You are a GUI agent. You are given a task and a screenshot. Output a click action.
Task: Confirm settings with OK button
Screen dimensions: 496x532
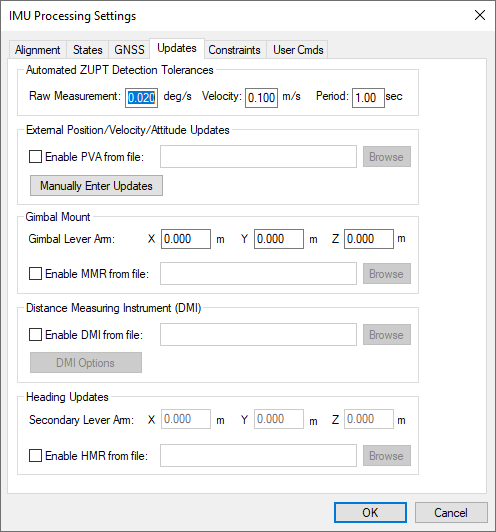click(370, 512)
